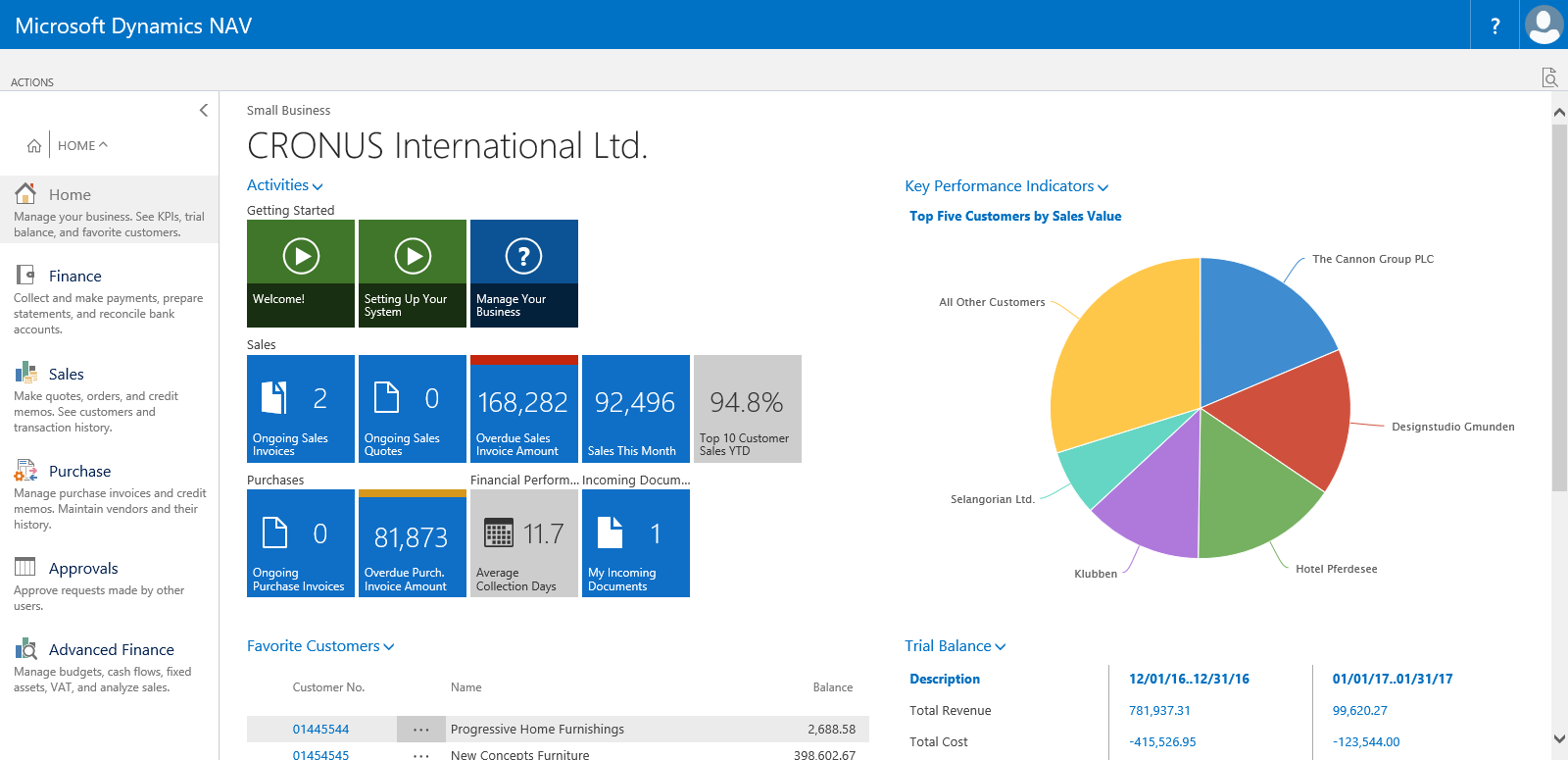Click the Home house icon in breadcrumb
1568x760 pixels.
click(34, 145)
